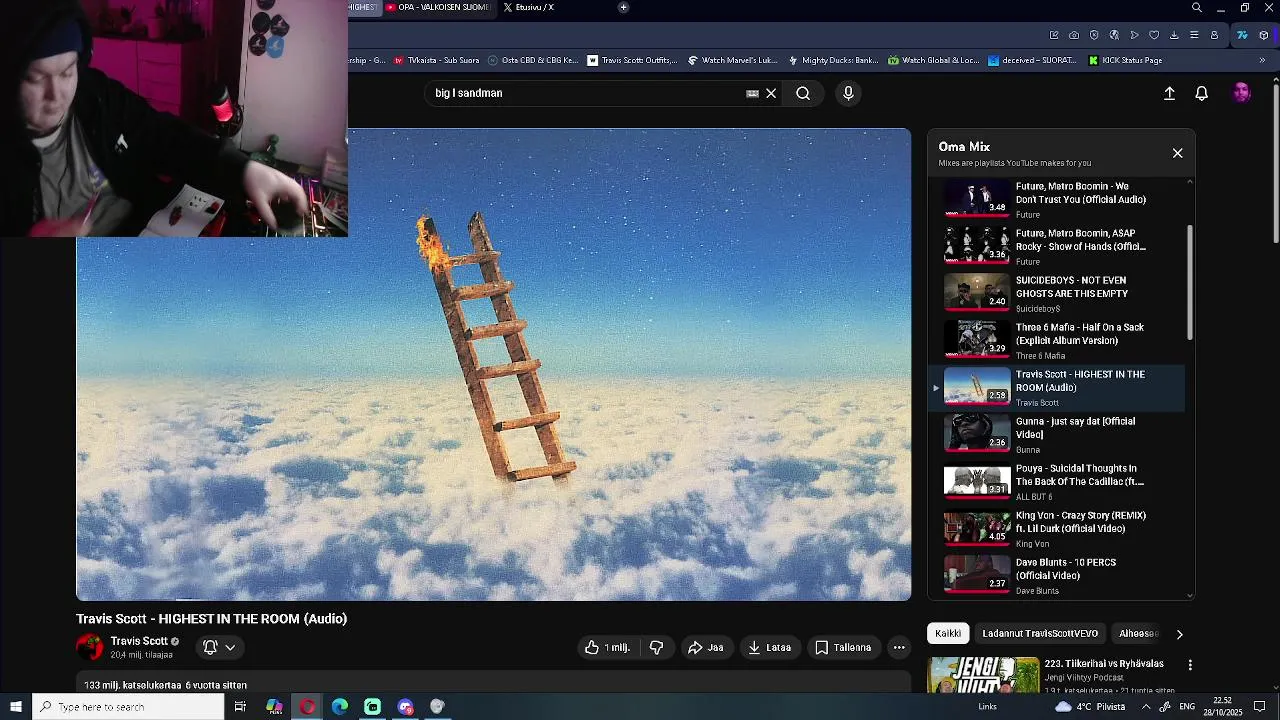This screenshot has width=1280, height=720.
Task: Click the Oma Mix playlist scrollbar
Action: pyautogui.click(x=1190, y=282)
